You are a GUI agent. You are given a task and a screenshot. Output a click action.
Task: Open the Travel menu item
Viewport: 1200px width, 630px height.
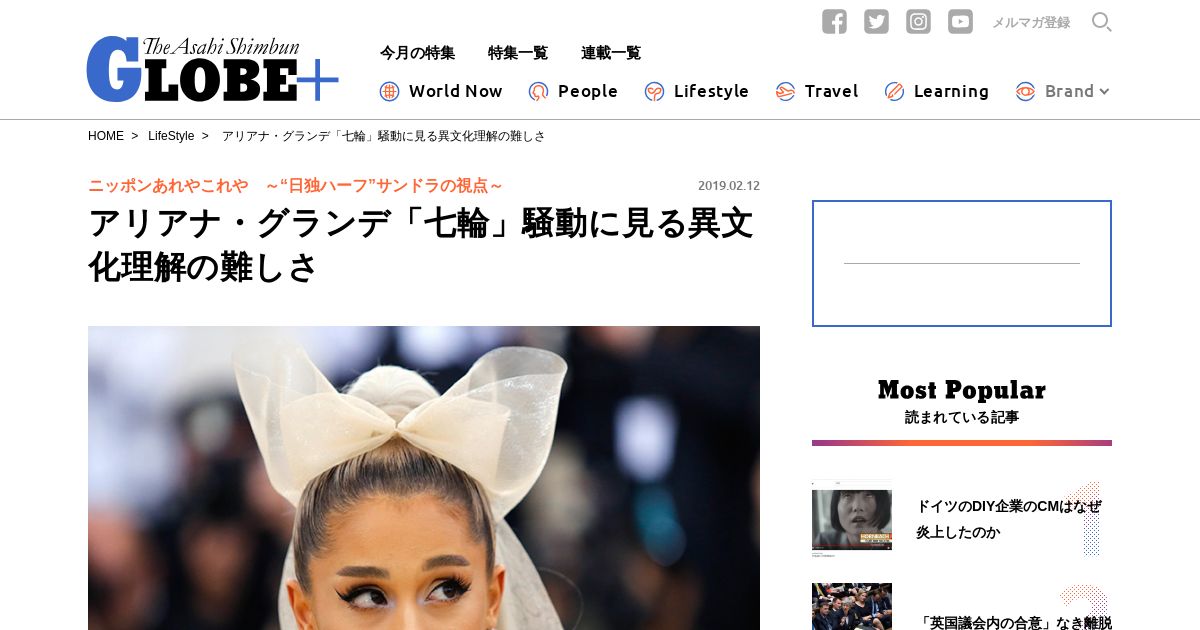click(817, 91)
